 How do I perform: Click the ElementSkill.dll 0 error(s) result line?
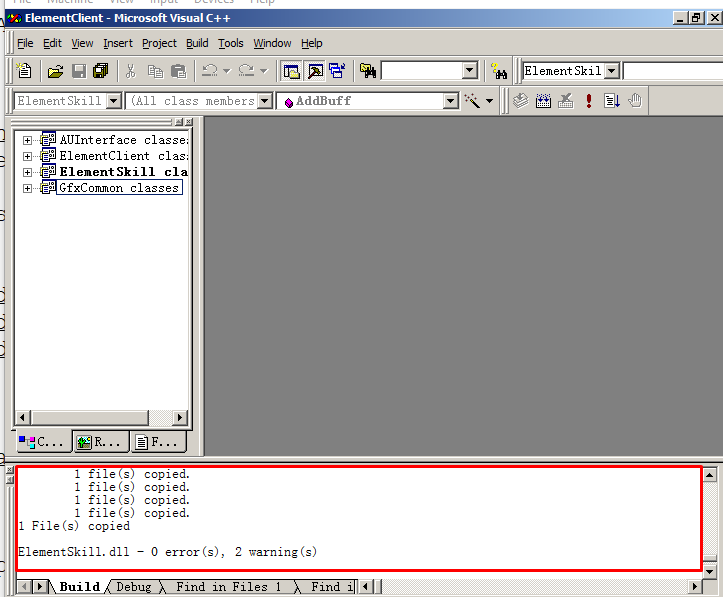(168, 552)
